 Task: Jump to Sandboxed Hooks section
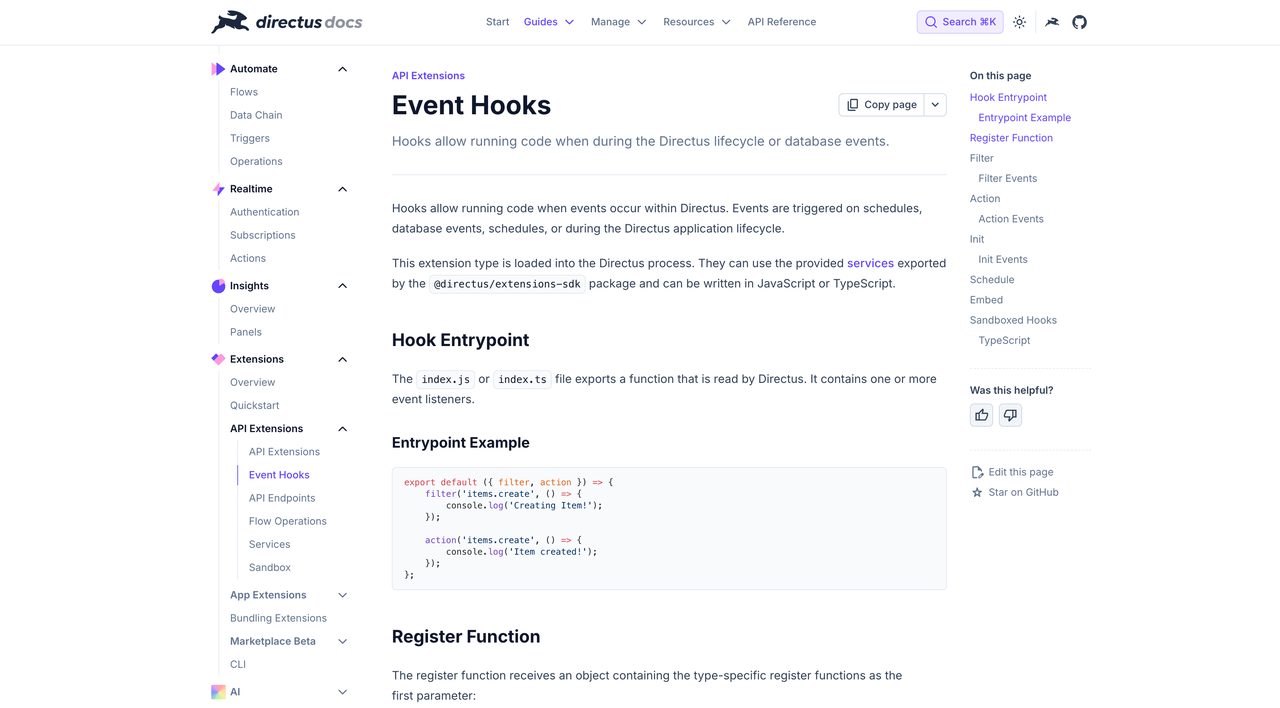[x=1012, y=320]
